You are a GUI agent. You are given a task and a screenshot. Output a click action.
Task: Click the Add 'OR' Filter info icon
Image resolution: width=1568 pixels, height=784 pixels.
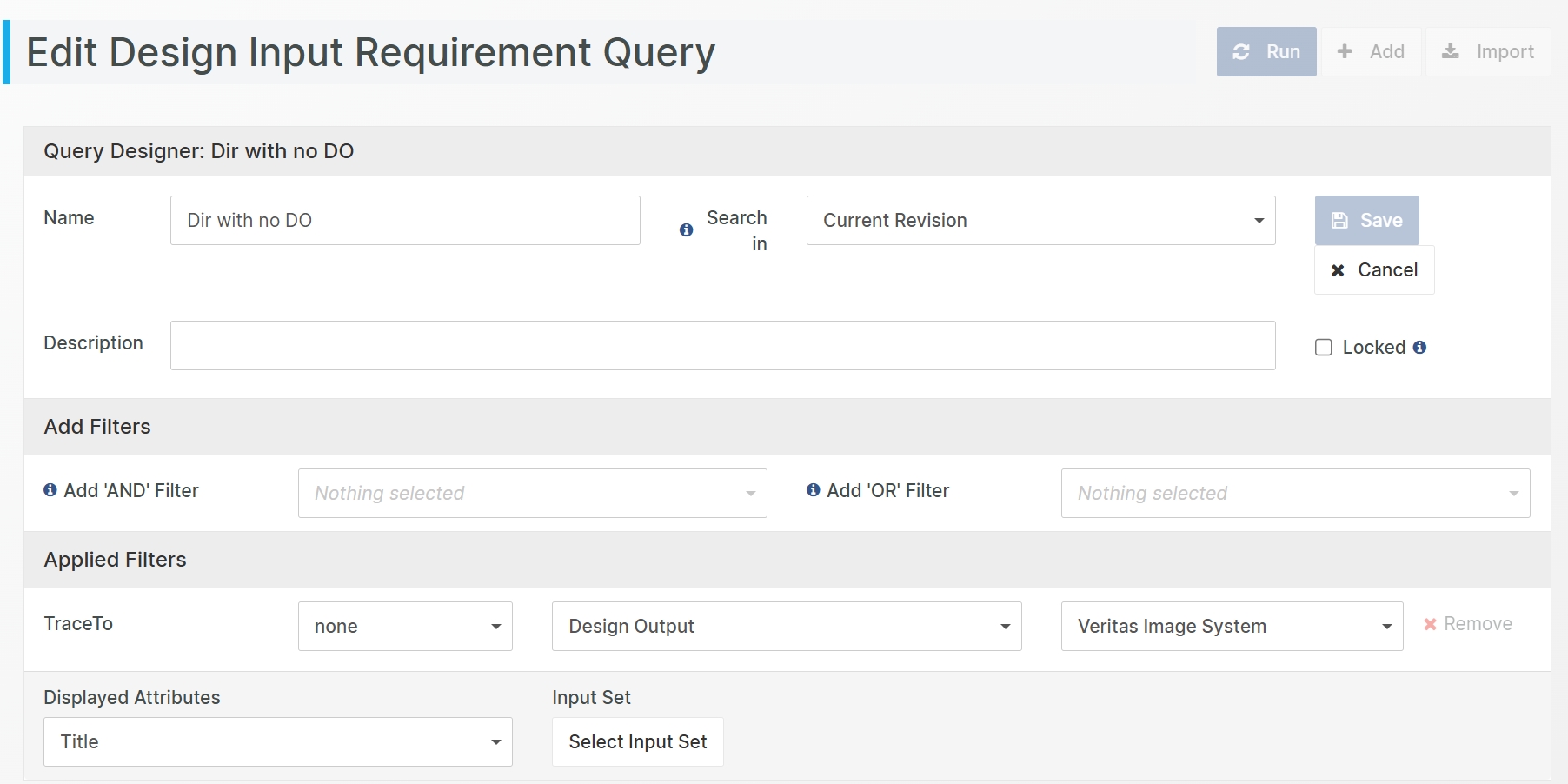814,490
